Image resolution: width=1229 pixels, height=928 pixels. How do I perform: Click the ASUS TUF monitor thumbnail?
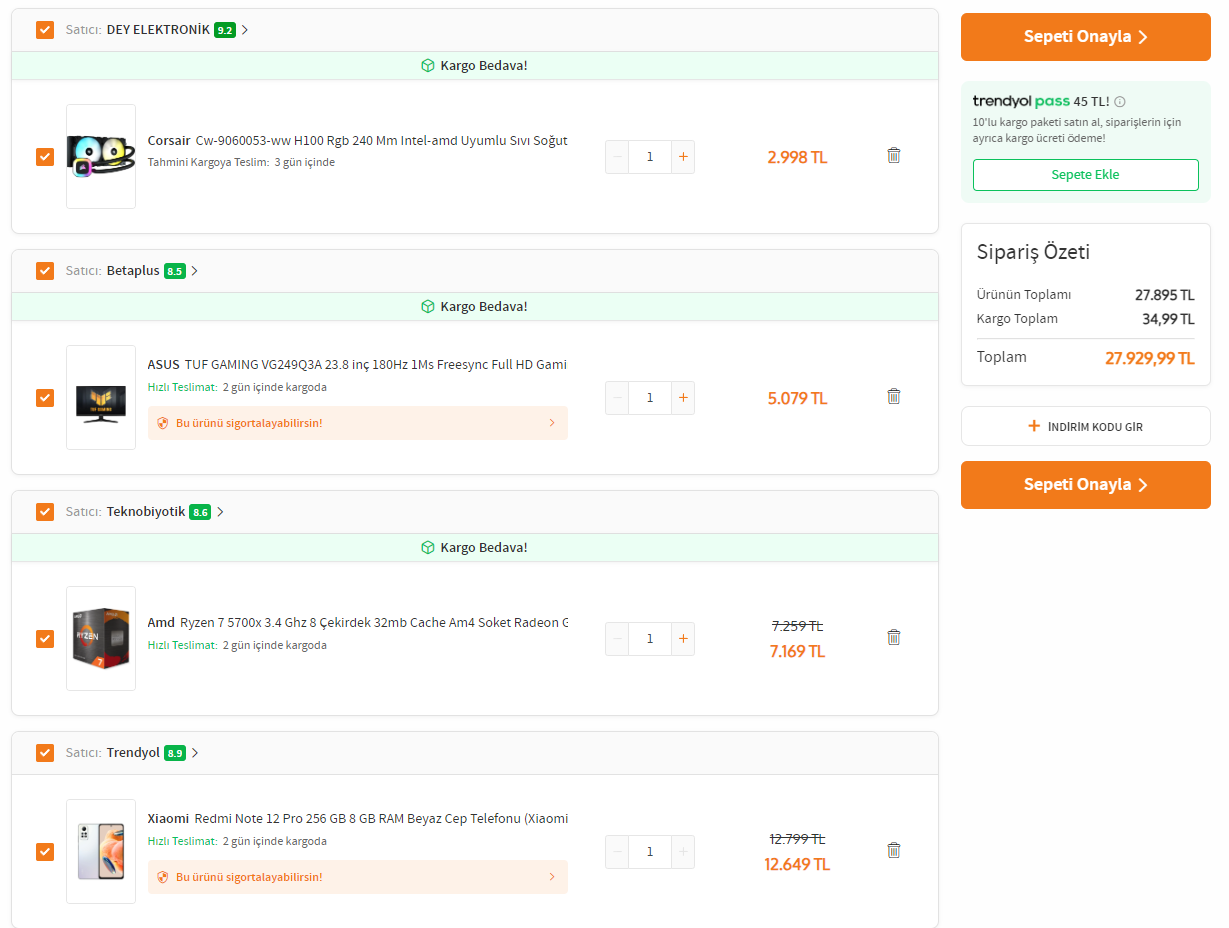(x=101, y=398)
